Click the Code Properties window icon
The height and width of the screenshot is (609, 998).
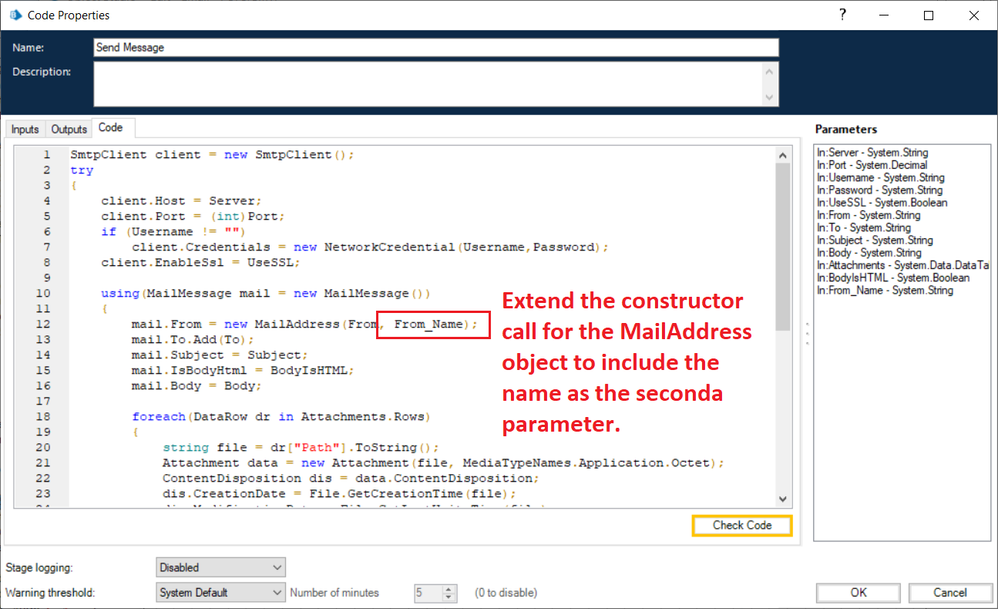click(15, 15)
